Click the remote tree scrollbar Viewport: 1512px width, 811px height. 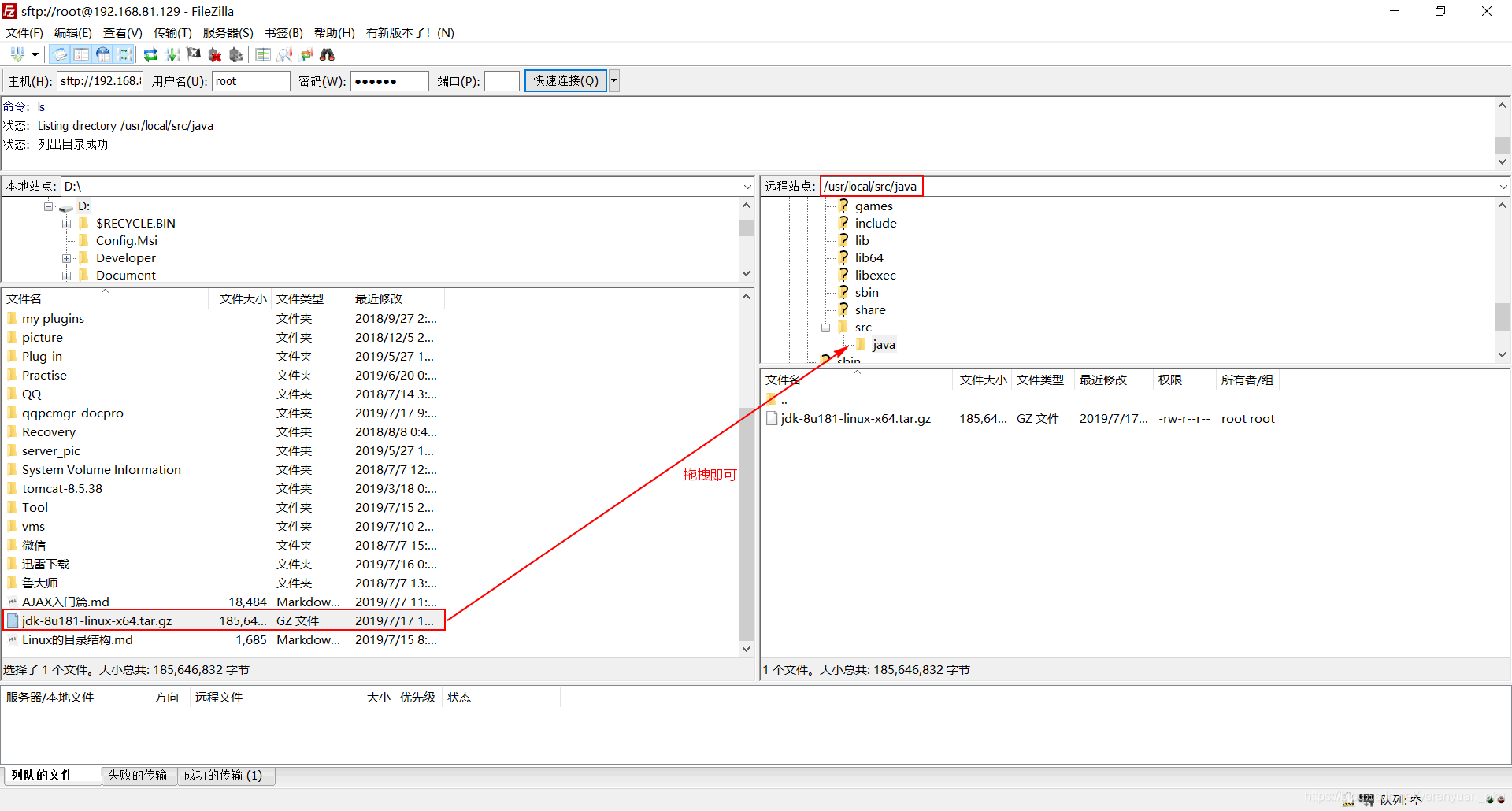coord(1502,317)
